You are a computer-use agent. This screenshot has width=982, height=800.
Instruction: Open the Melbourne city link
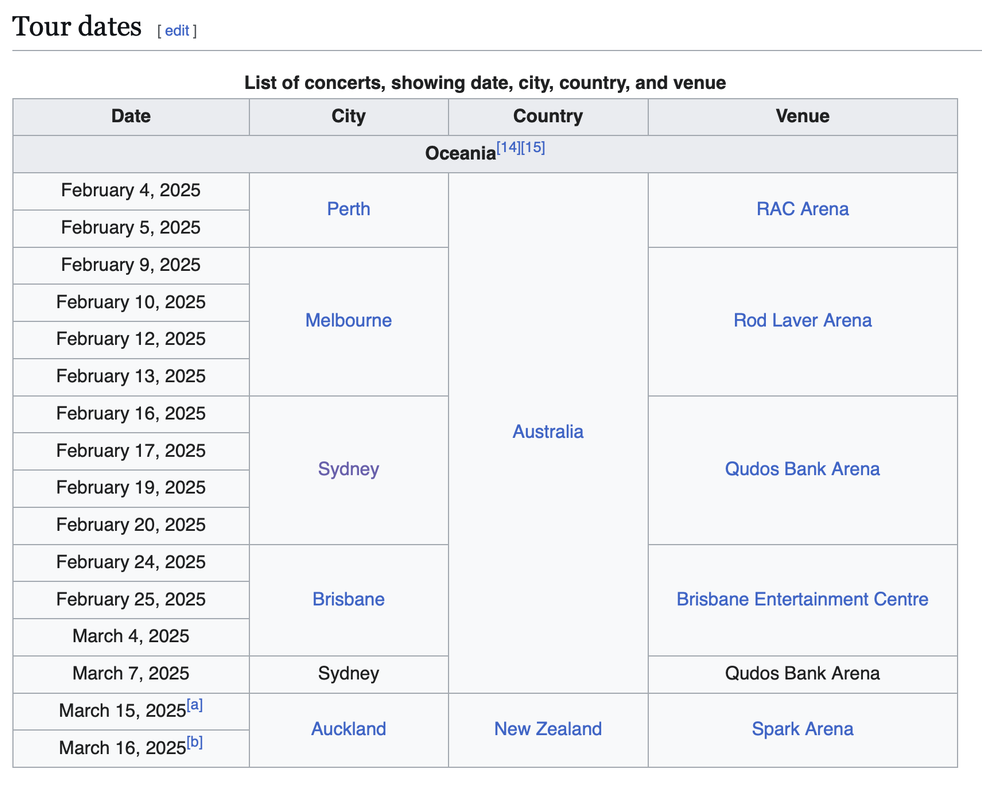[x=348, y=320]
